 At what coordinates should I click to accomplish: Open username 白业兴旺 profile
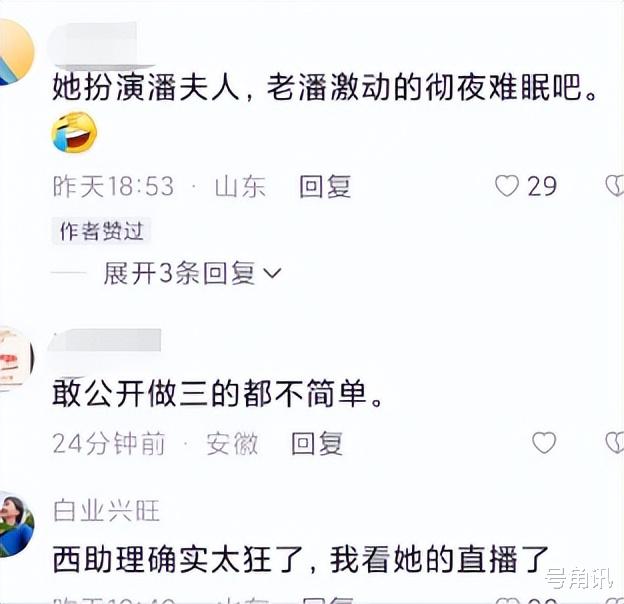pos(106,510)
